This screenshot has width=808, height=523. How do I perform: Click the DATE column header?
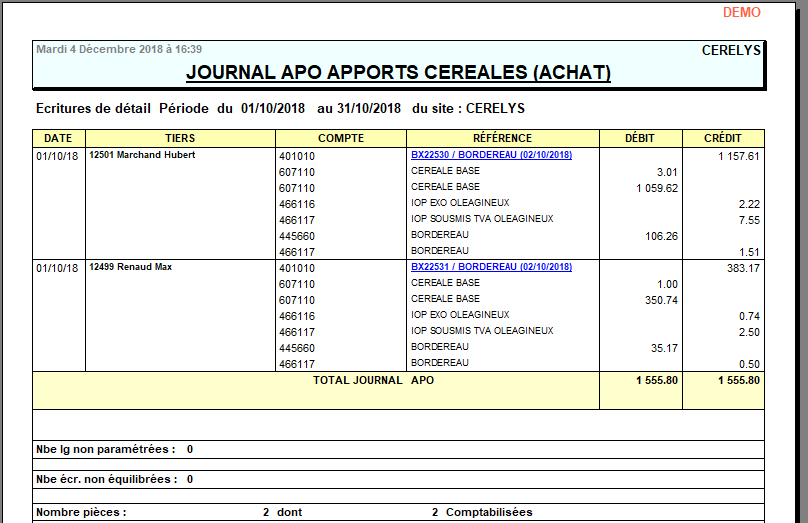(58, 138)
